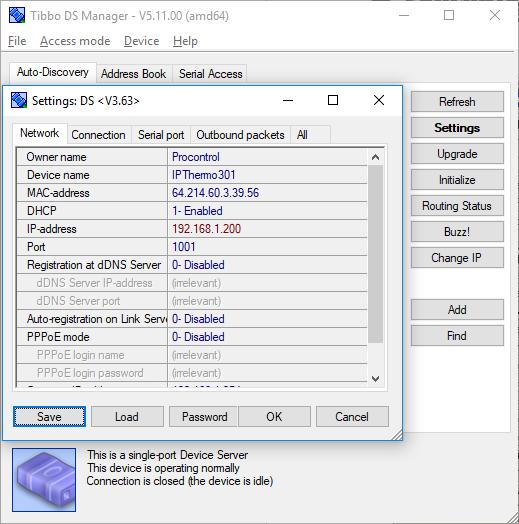Screen dimensions: 519x524
Task: Click the scroll down arrow of settings list
Action: [x=375, y=379]
